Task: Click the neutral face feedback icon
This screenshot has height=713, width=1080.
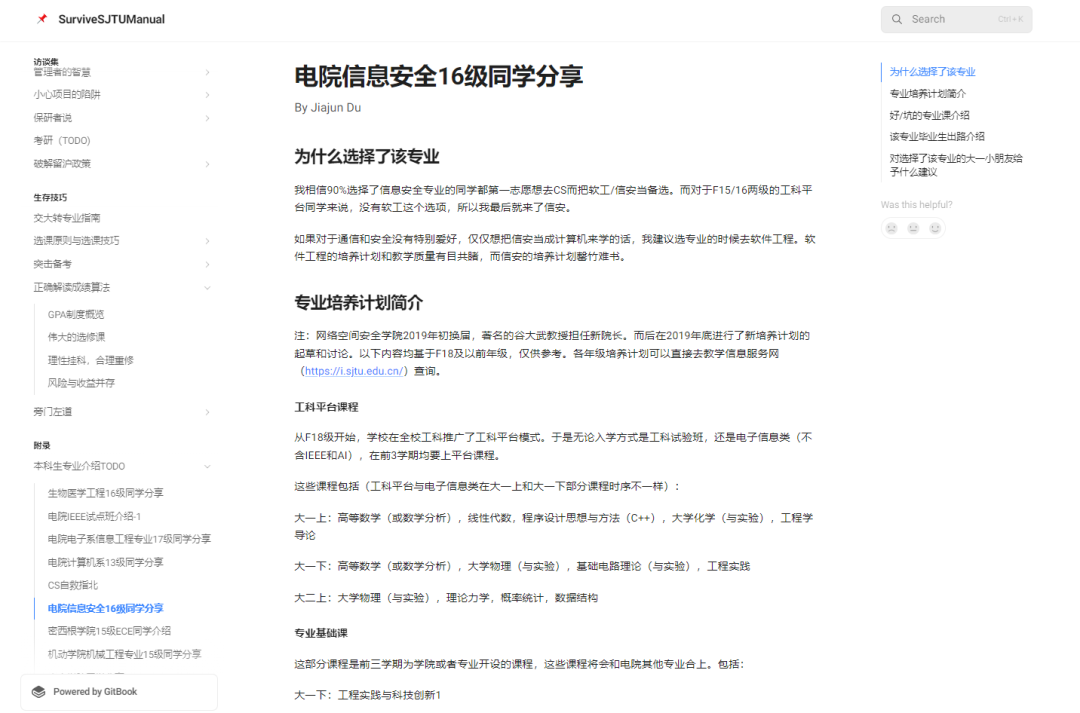Action: click(913, 228)
